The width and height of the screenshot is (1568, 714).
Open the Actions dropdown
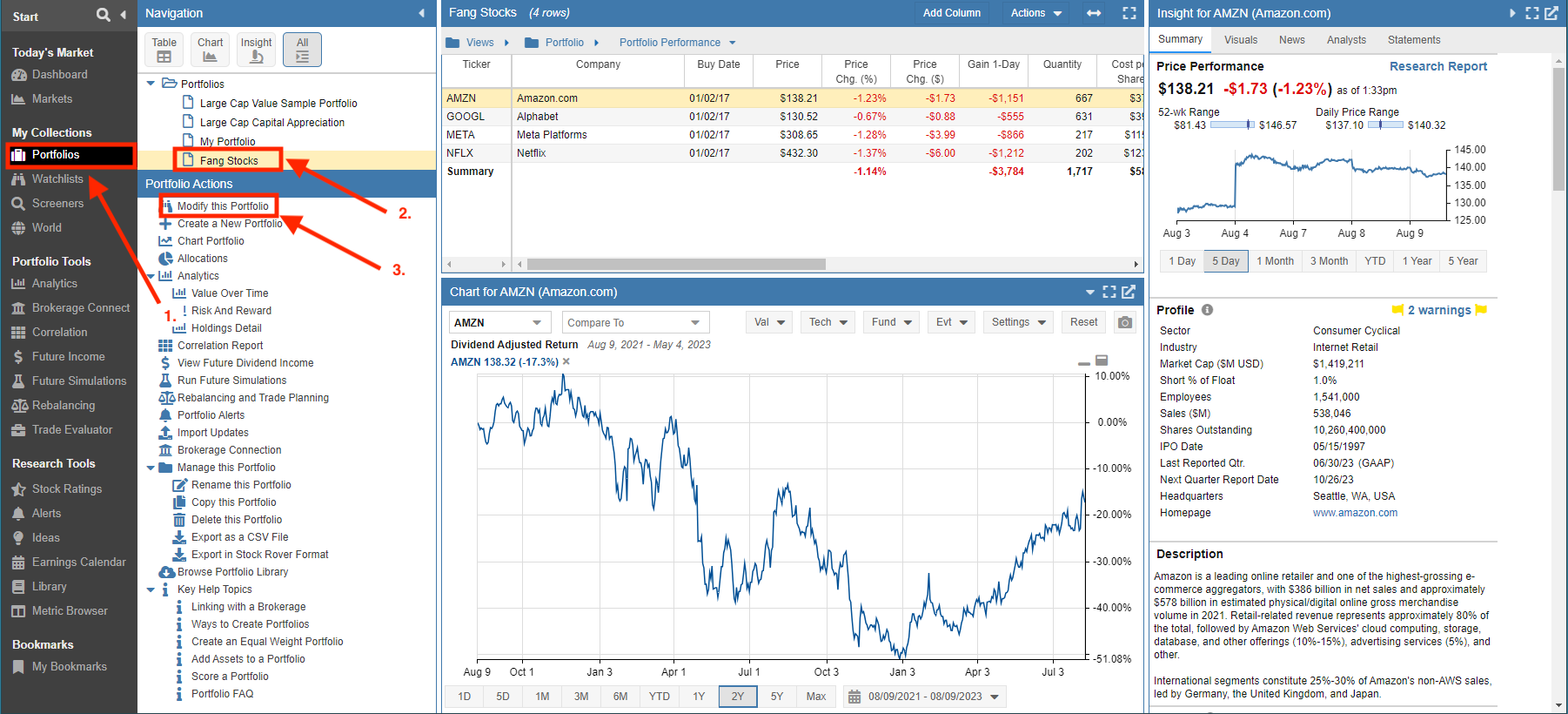tap(1035, 13)
